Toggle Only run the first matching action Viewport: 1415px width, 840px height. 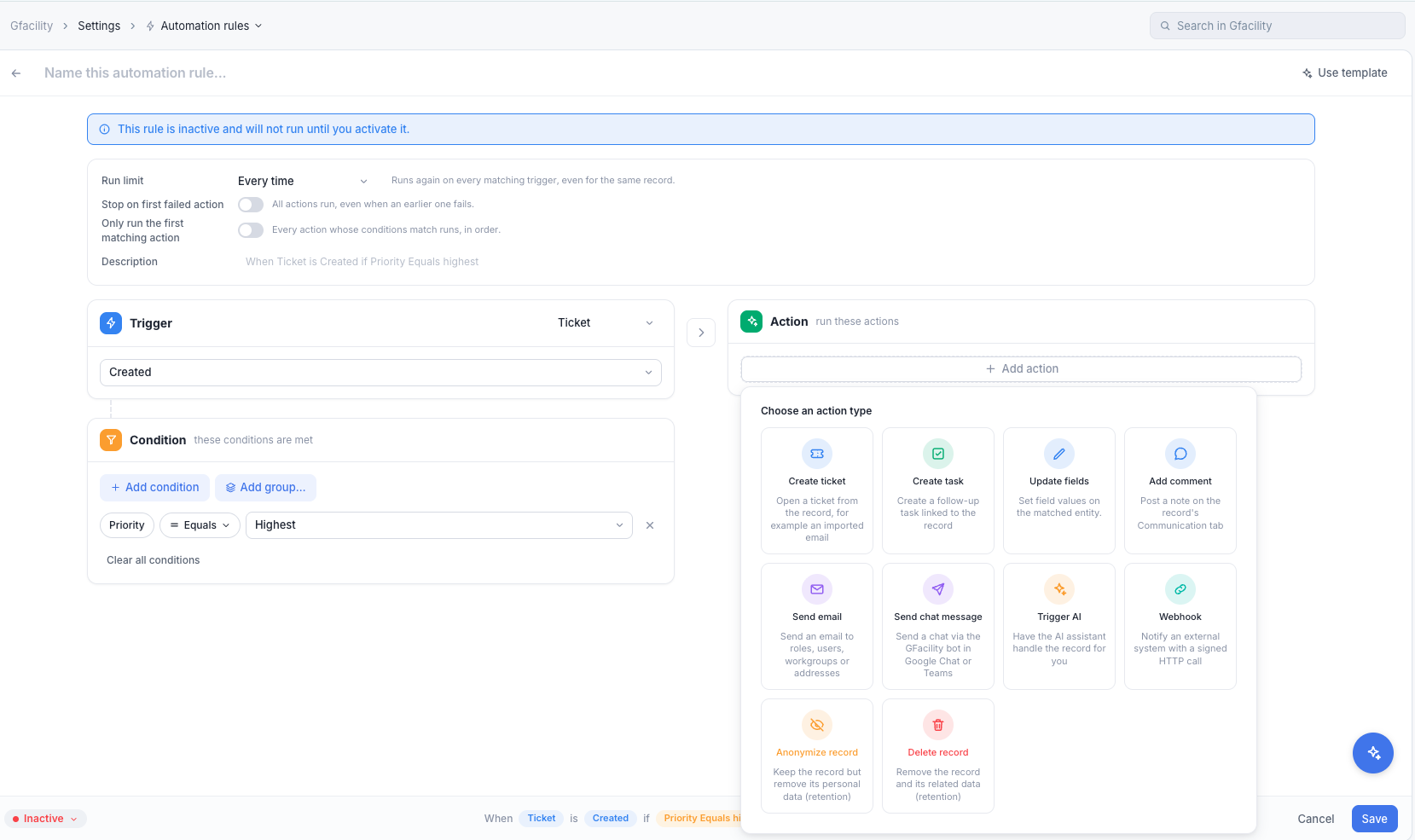pyautogui.click(x=251, y=230)
